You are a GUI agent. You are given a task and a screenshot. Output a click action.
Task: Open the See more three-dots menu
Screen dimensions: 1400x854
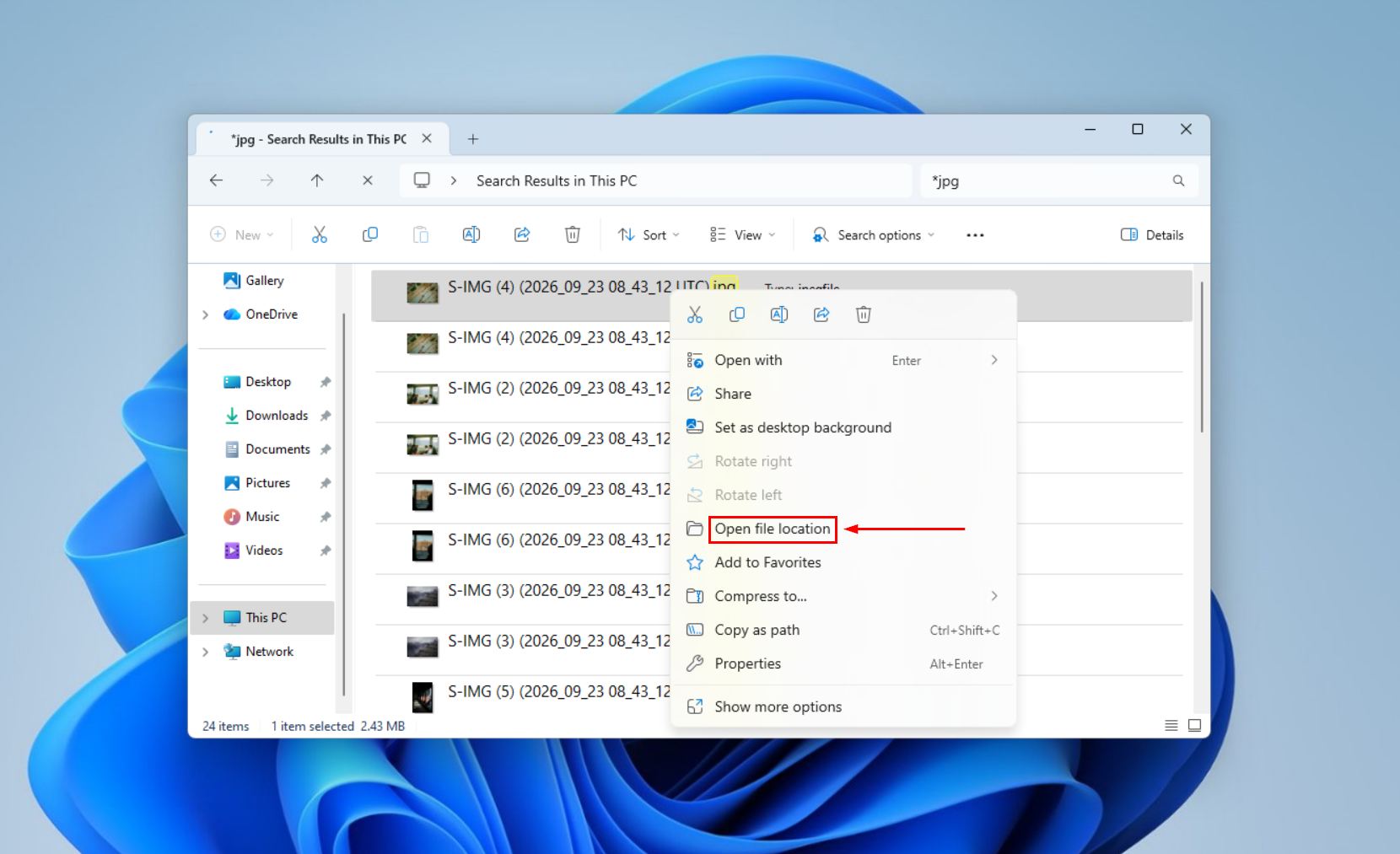click(975, 235)
